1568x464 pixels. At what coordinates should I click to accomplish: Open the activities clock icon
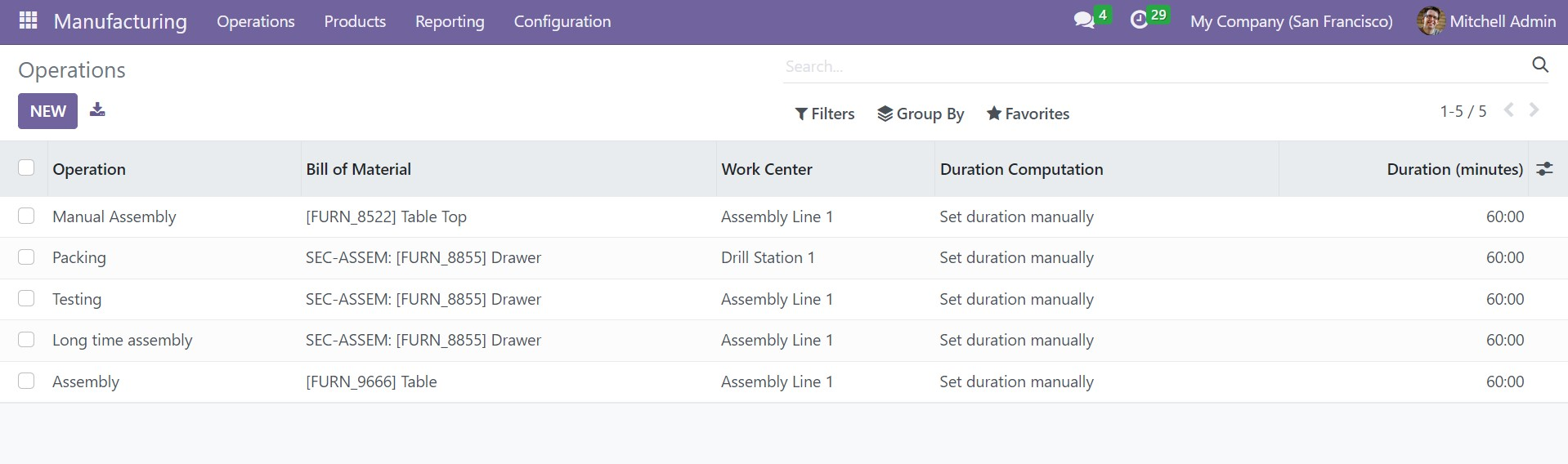1139,20
